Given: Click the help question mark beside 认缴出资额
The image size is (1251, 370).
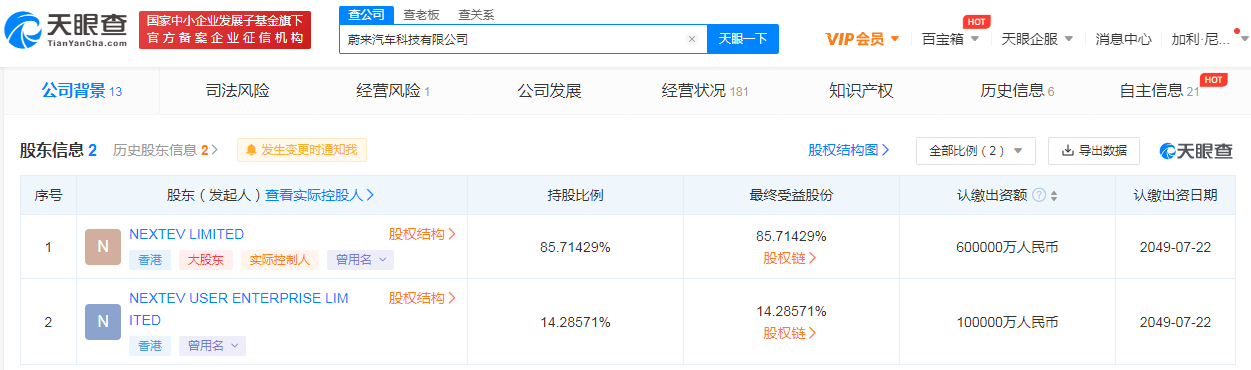Looking at the screenshot, I should (x=1039, y=195).
